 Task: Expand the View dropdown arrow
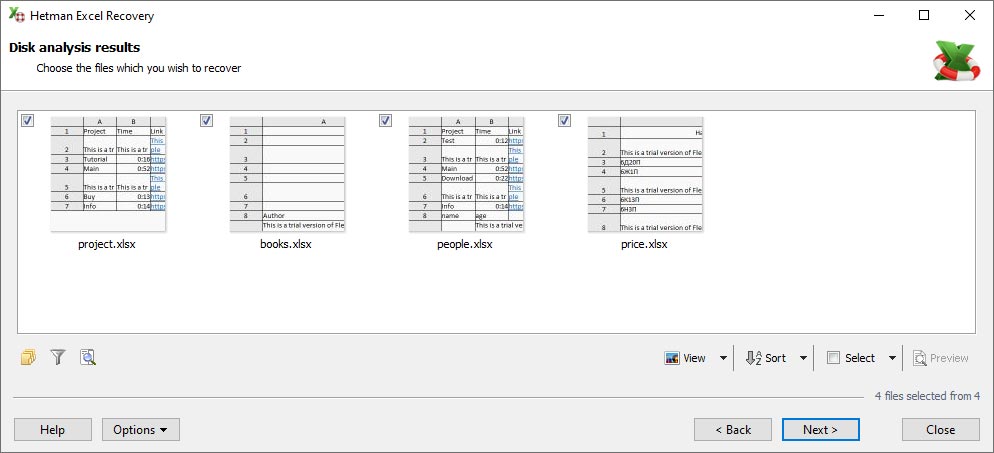click(723, 358)
